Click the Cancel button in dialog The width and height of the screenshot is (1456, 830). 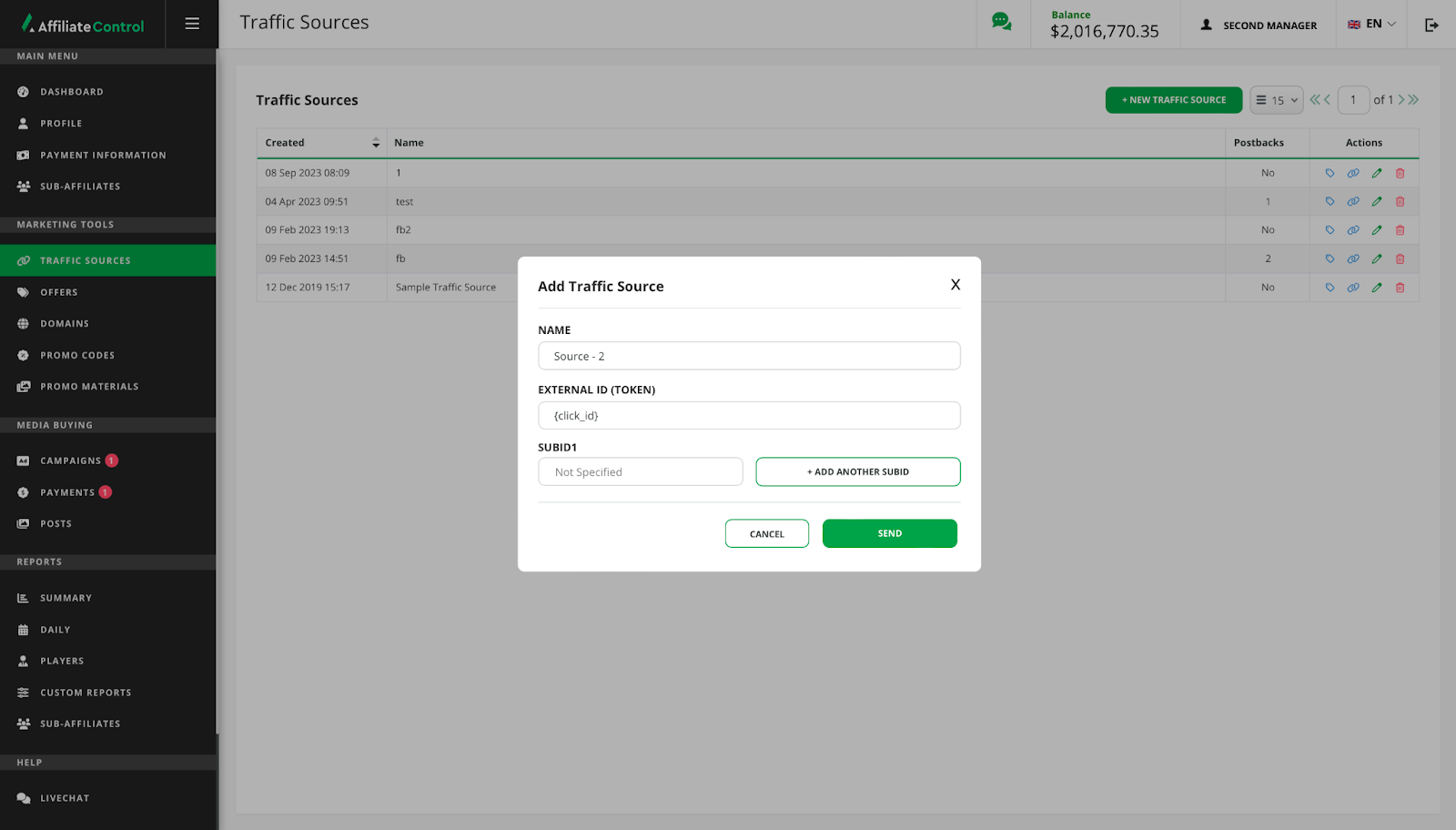pos(766,534)
